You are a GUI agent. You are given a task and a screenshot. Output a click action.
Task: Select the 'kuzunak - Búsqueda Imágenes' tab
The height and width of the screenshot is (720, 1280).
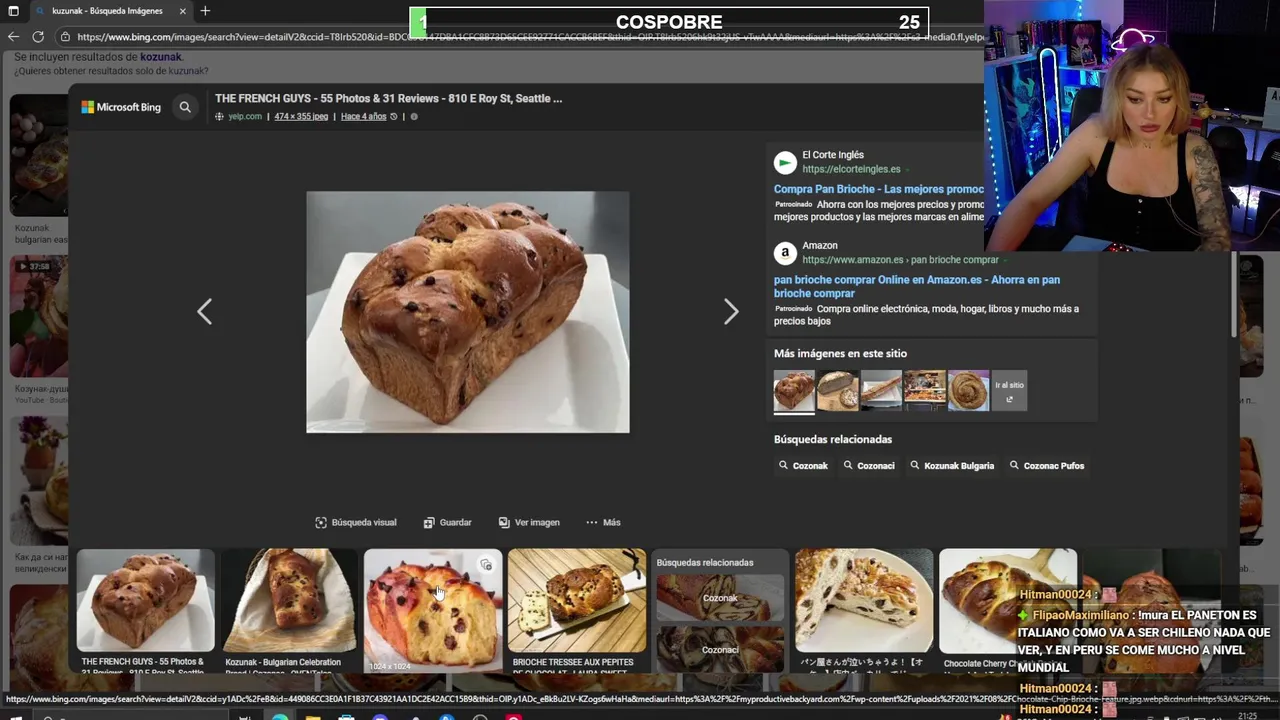point(108,11)
